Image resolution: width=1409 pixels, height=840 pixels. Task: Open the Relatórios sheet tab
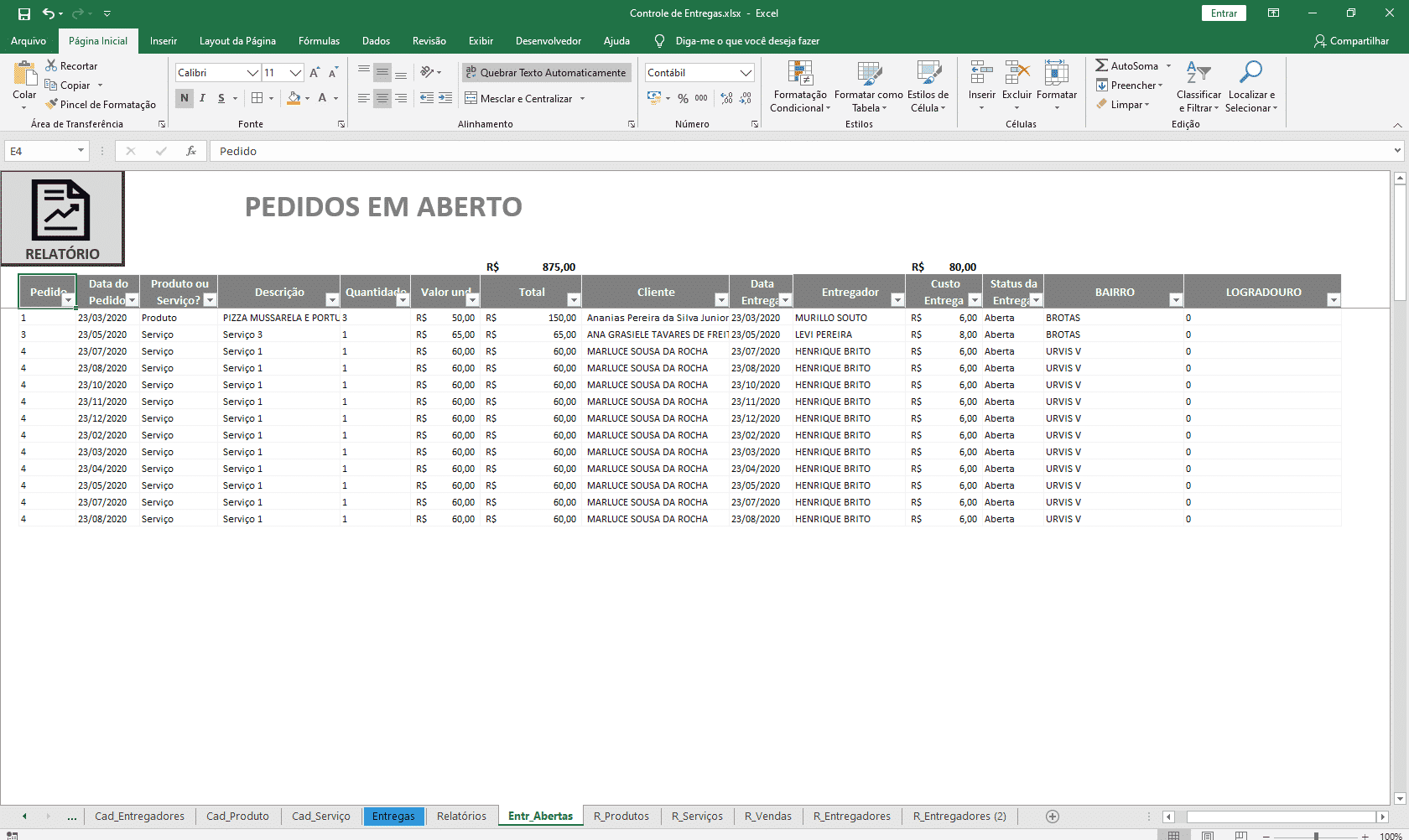(461, 816)
